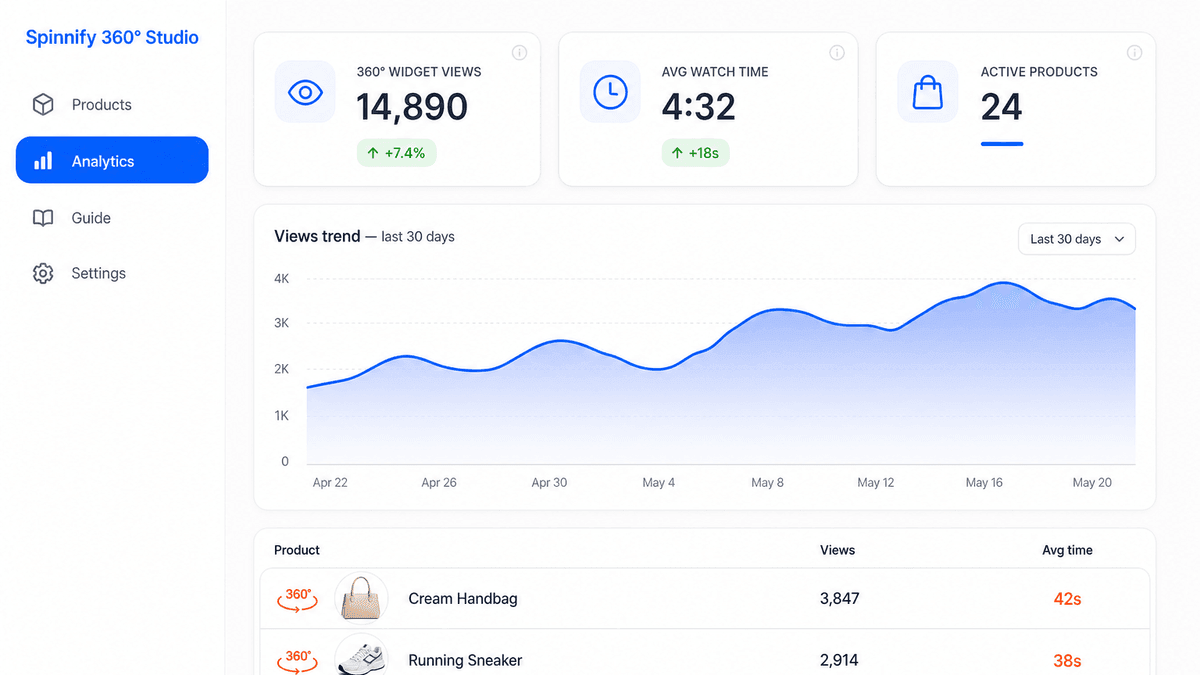The height and width of the screenshot is (675, 1200).
Task: Open info icon on Avg Watch Time card
Action: [837, 53]
